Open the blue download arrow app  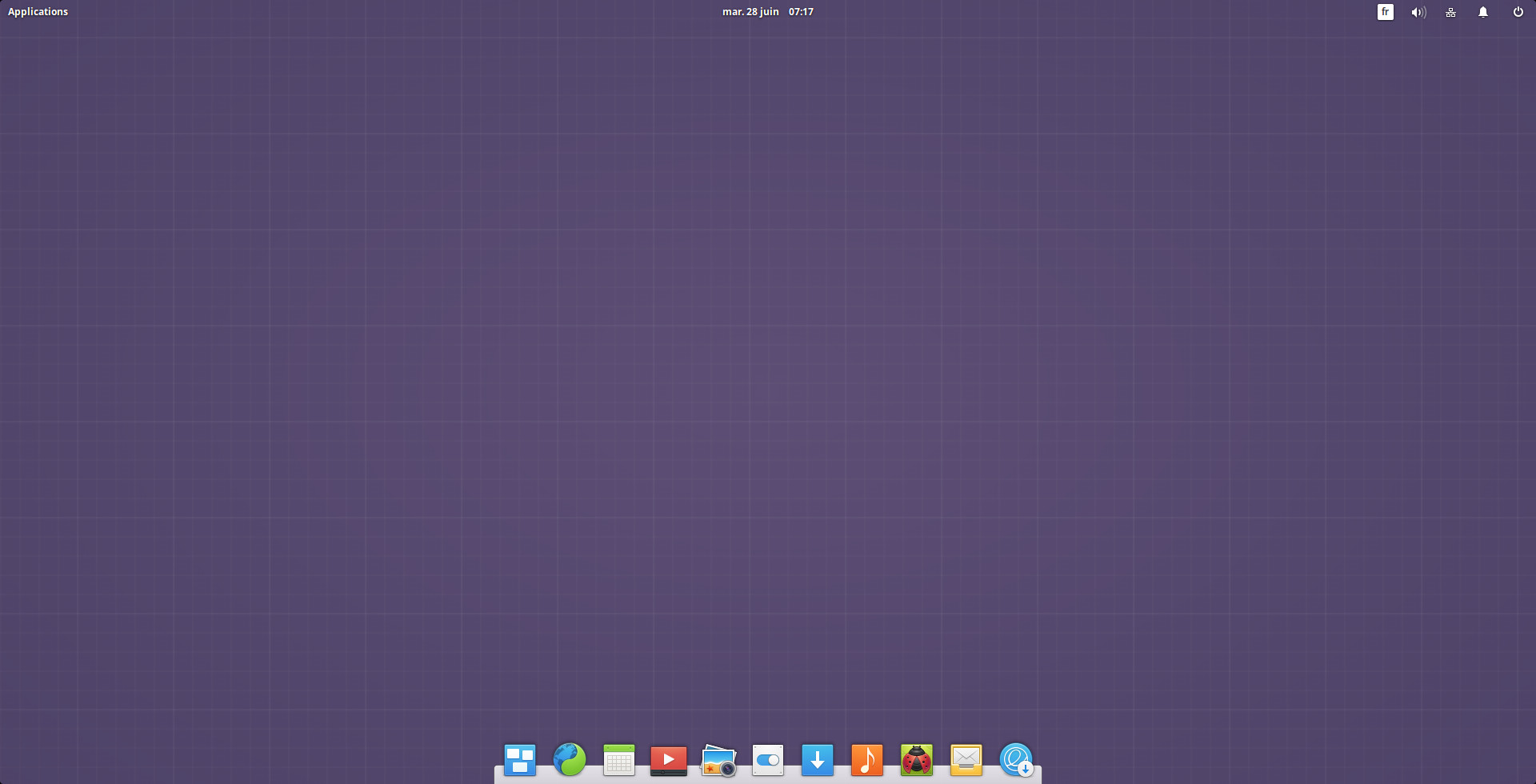(x=818, y=760)
